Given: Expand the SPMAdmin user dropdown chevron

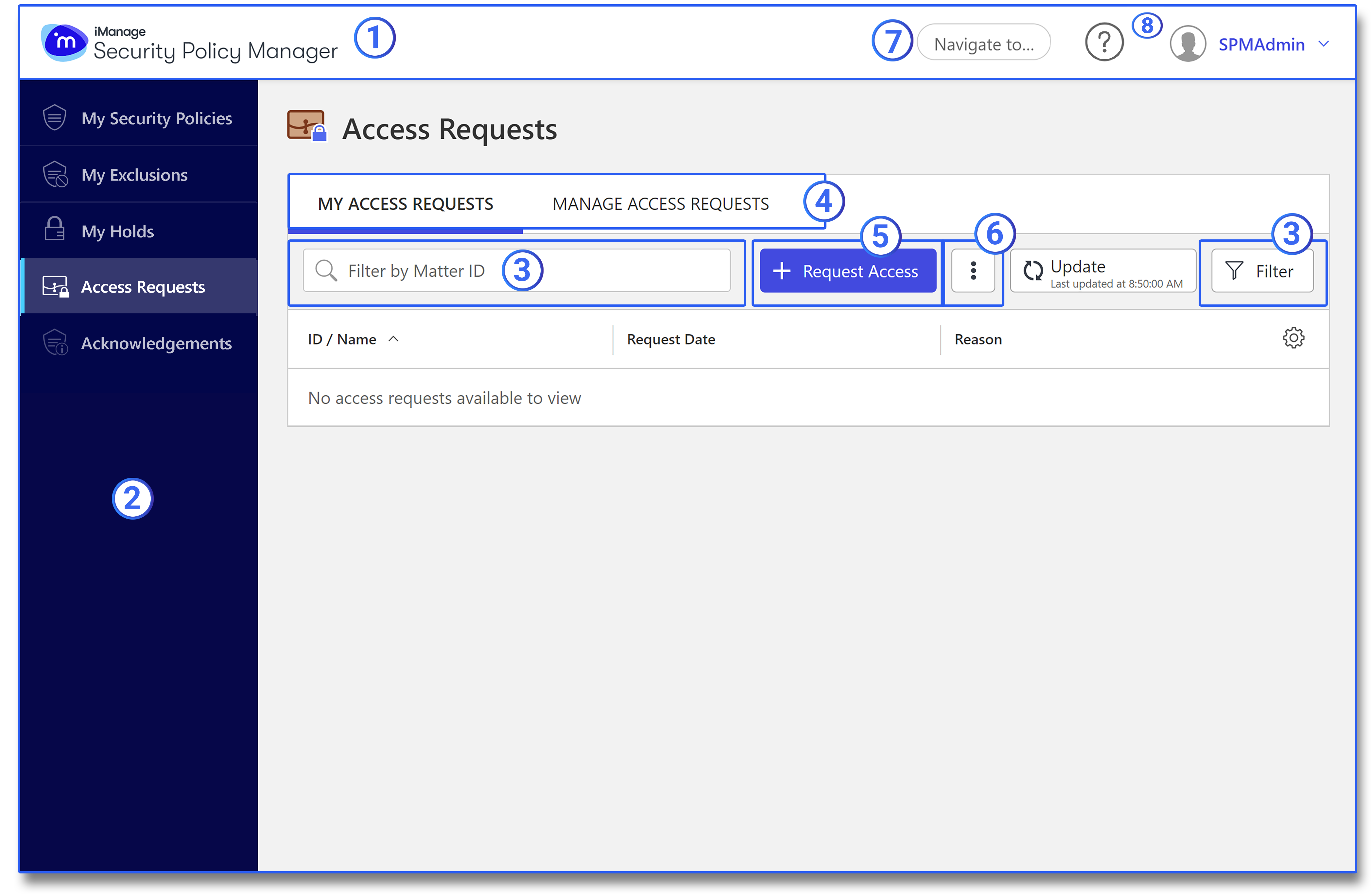Looking at the screenshot, I should tap(1324, 44).
